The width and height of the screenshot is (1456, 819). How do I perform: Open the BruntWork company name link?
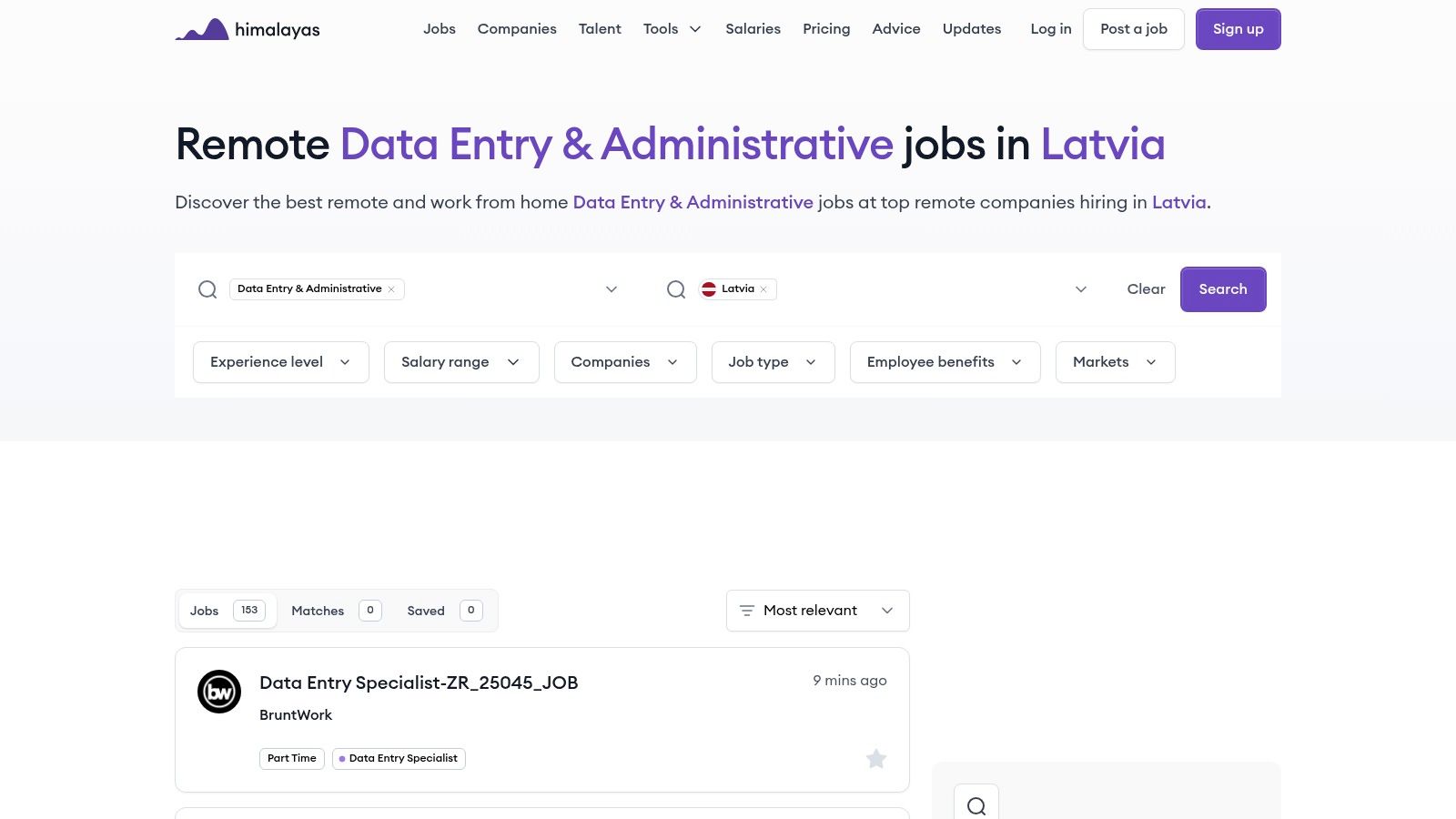point(296,715)
